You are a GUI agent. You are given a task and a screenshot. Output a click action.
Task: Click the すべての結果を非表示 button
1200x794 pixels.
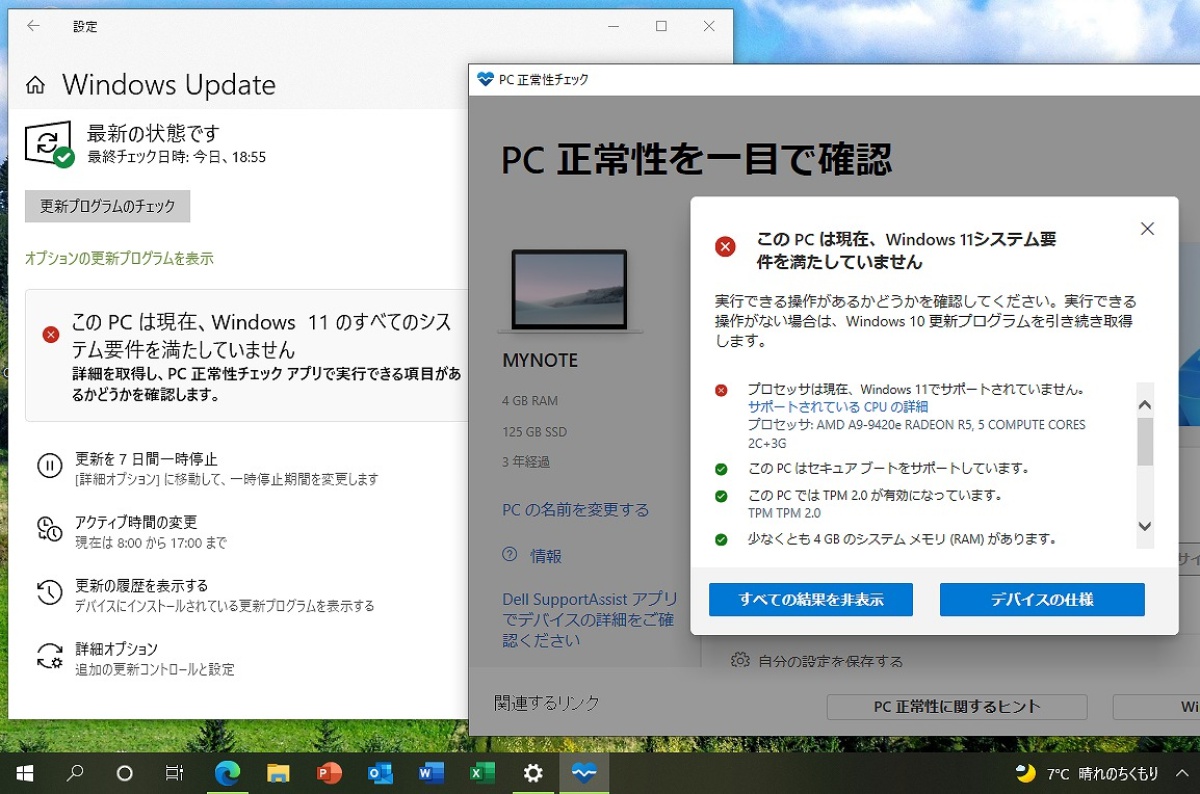[x=811, y=599]
